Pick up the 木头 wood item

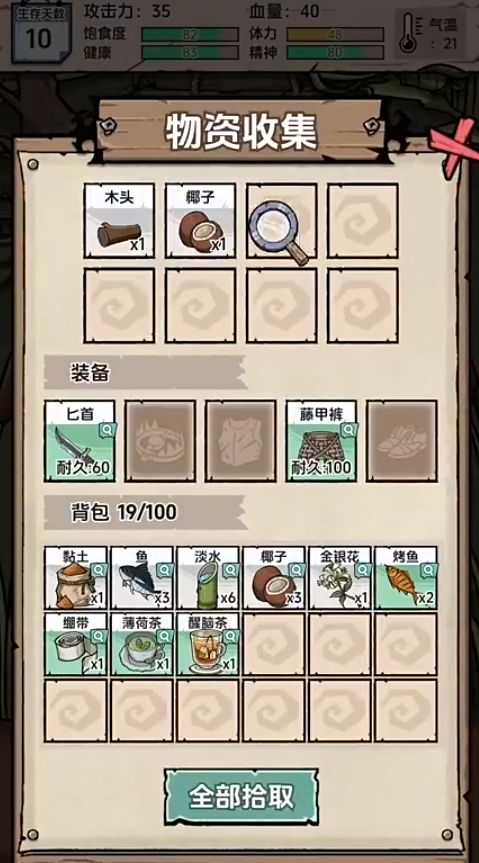click(119, 221)
